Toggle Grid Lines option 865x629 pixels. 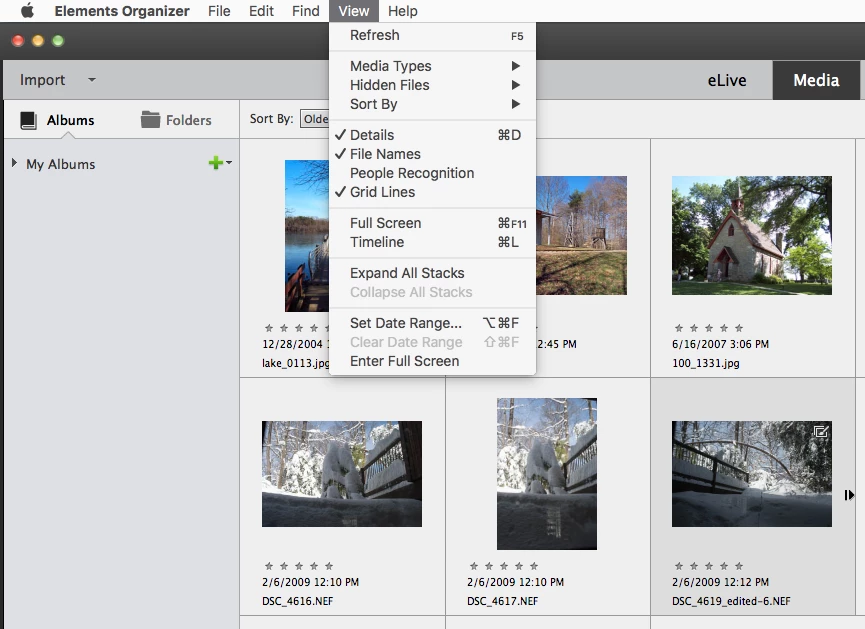tap(432, 192)
